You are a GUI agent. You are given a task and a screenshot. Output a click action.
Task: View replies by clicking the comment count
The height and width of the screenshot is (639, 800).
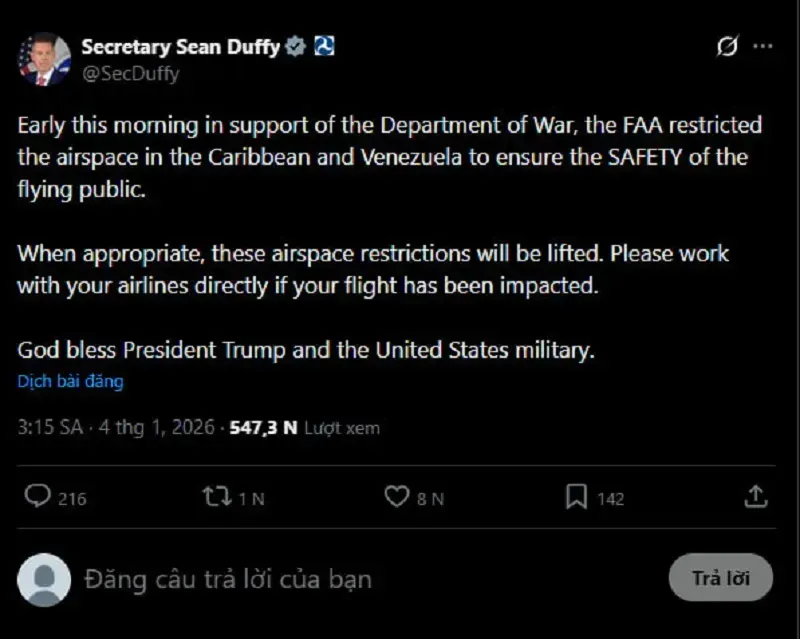tap(63, 497)
